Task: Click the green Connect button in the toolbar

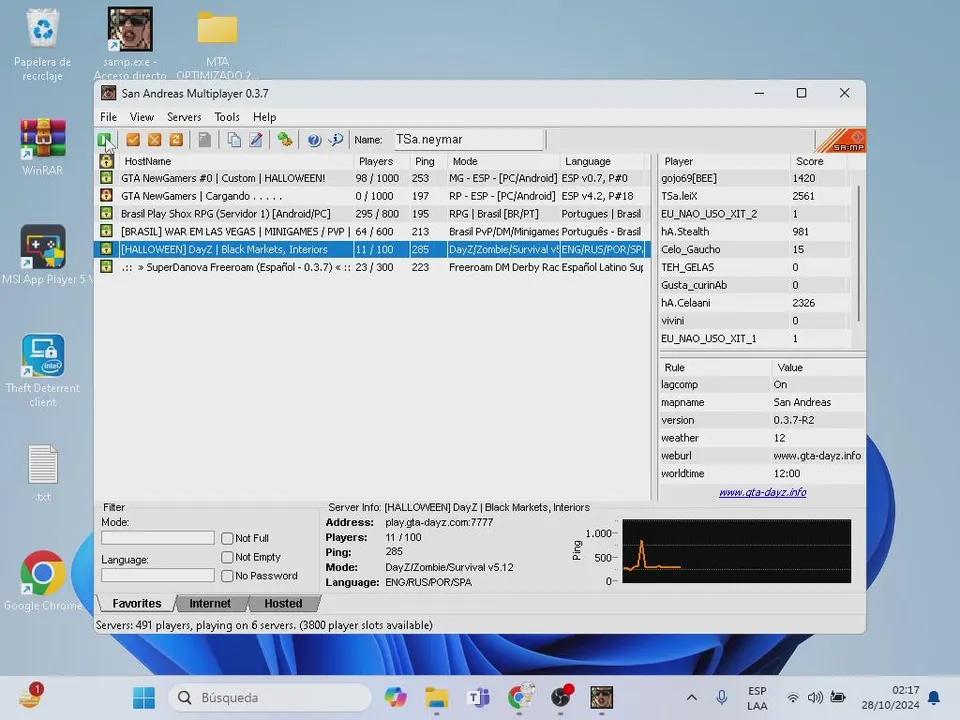Action: click(105, 140)
